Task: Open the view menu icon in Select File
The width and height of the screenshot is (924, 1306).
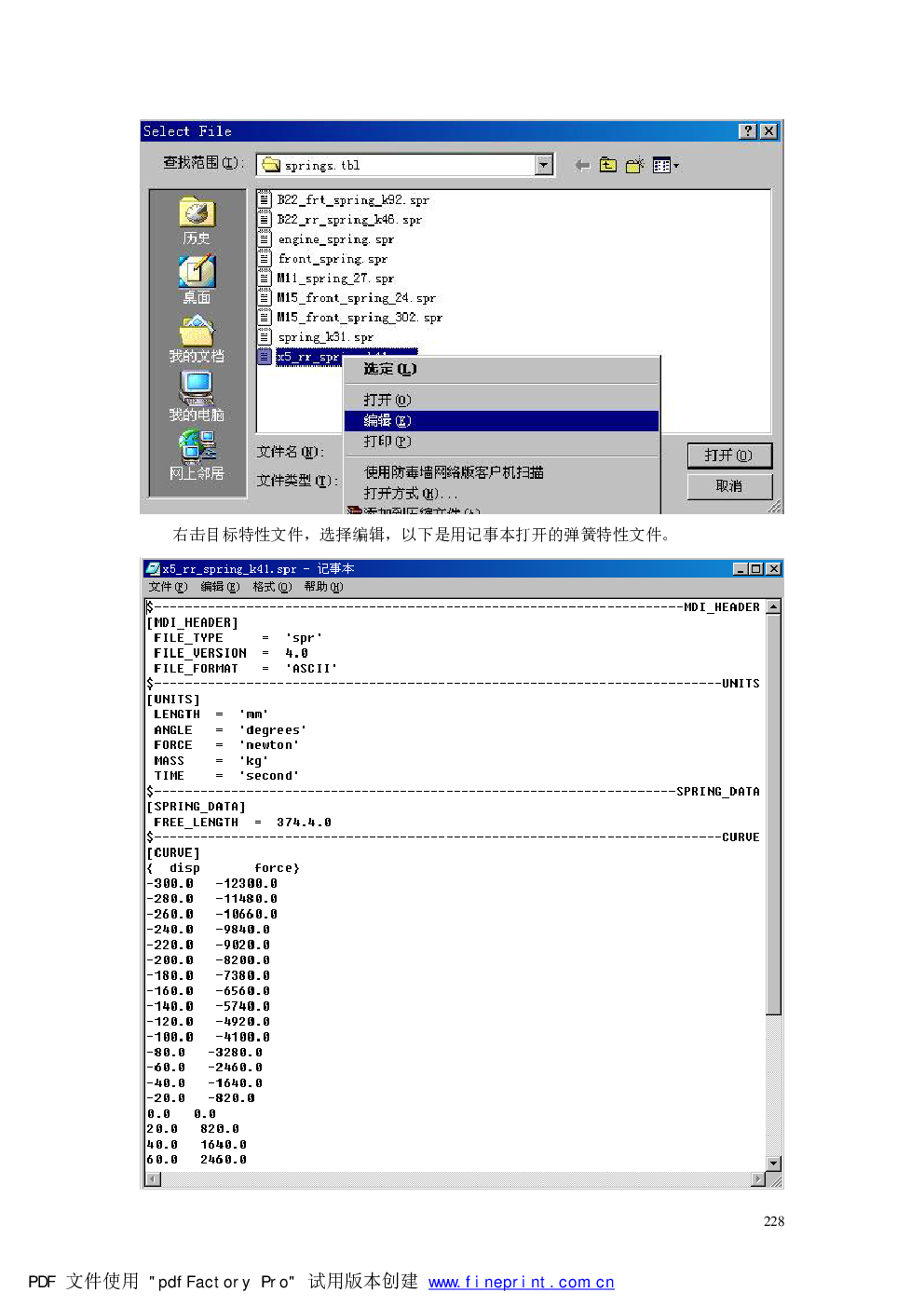Action: click(x=666, y=165)
